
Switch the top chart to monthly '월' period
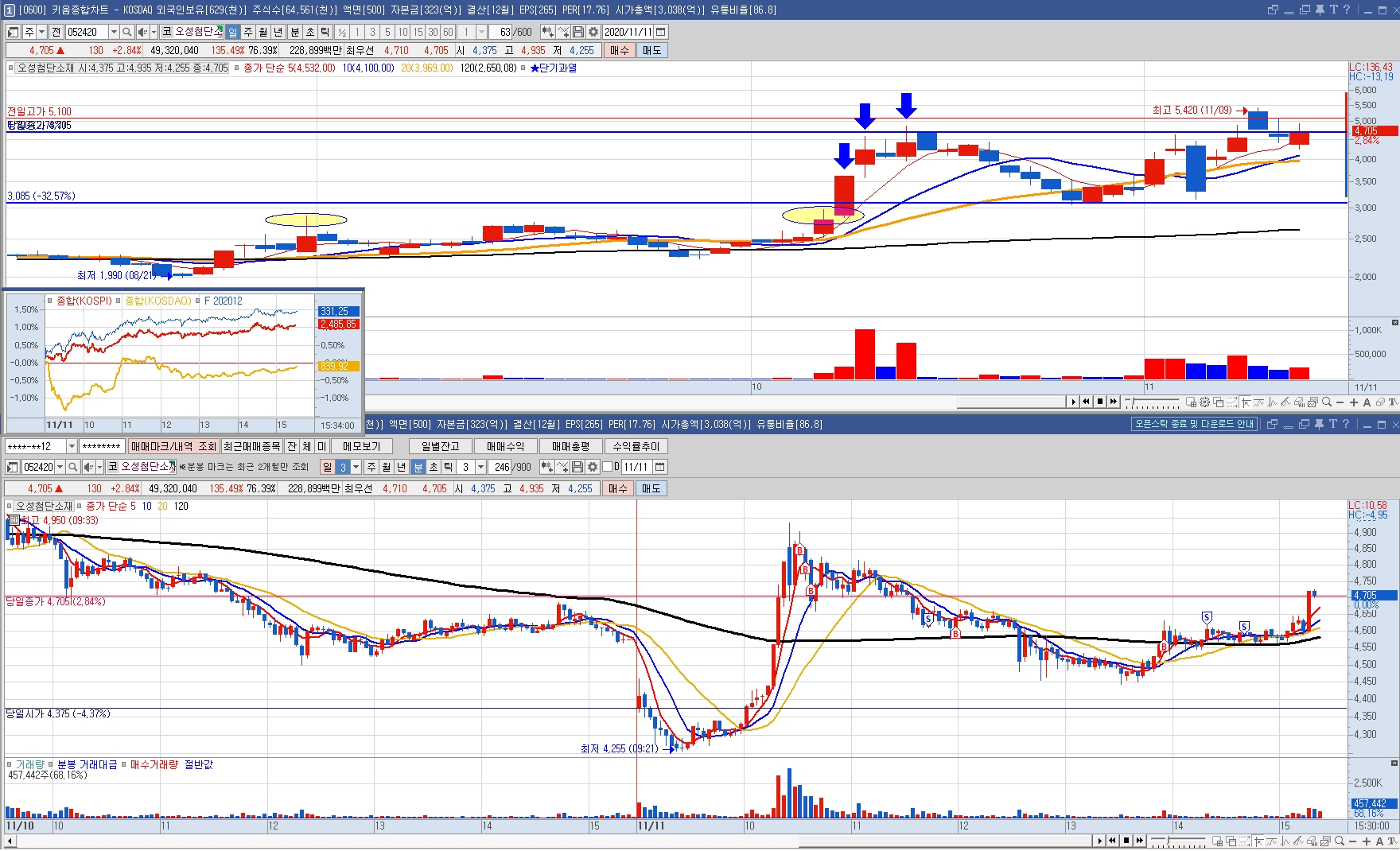(x=263, y=32)
